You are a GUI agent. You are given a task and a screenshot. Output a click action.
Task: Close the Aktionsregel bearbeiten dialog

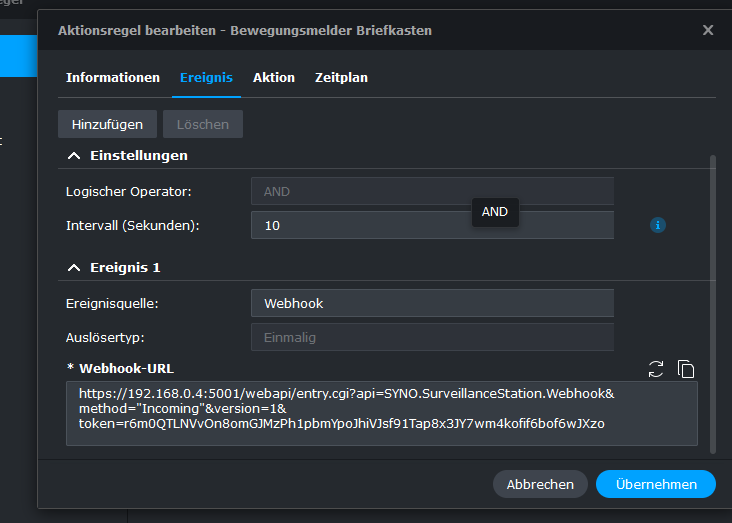708,30
